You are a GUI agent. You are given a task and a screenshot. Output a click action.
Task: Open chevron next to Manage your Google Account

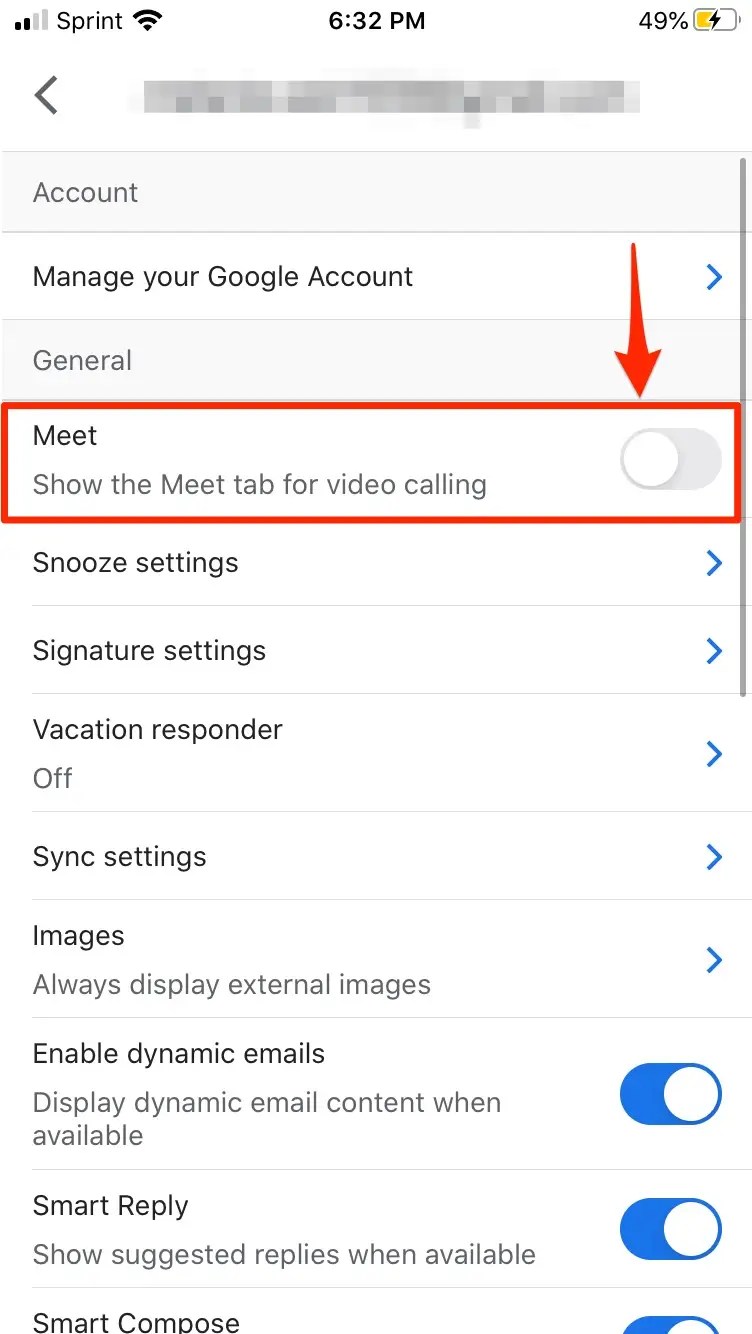coord(714,277)
